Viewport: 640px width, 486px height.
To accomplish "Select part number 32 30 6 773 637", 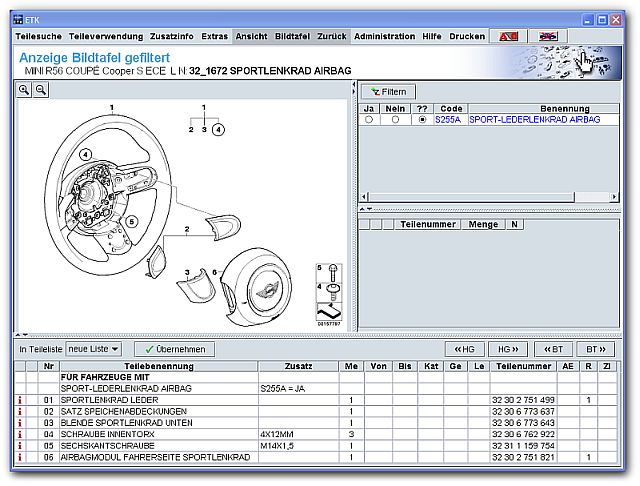I will (x=523, y=412).
